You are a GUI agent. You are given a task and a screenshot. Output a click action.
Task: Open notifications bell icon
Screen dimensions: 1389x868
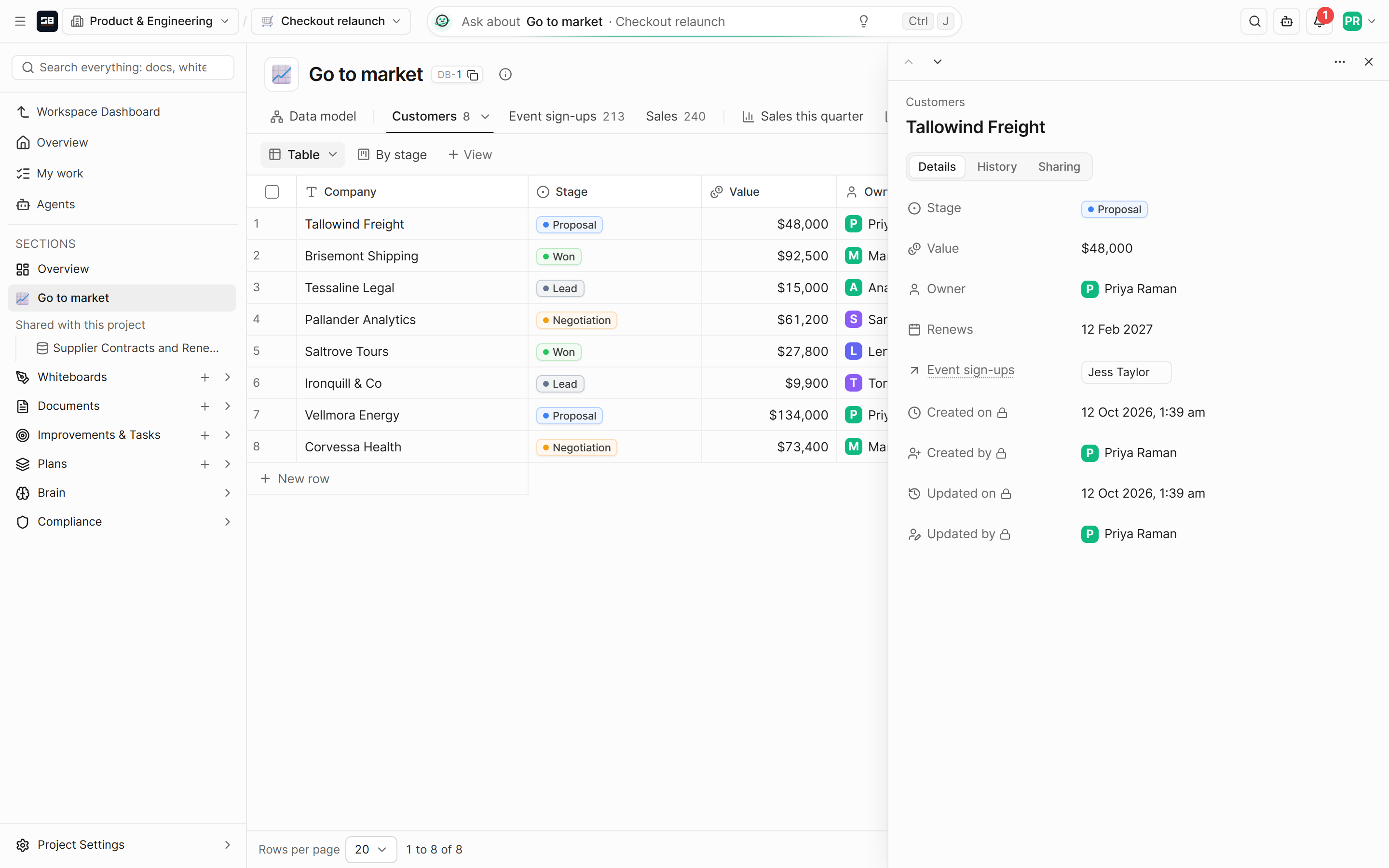[x=1319, y=21]
